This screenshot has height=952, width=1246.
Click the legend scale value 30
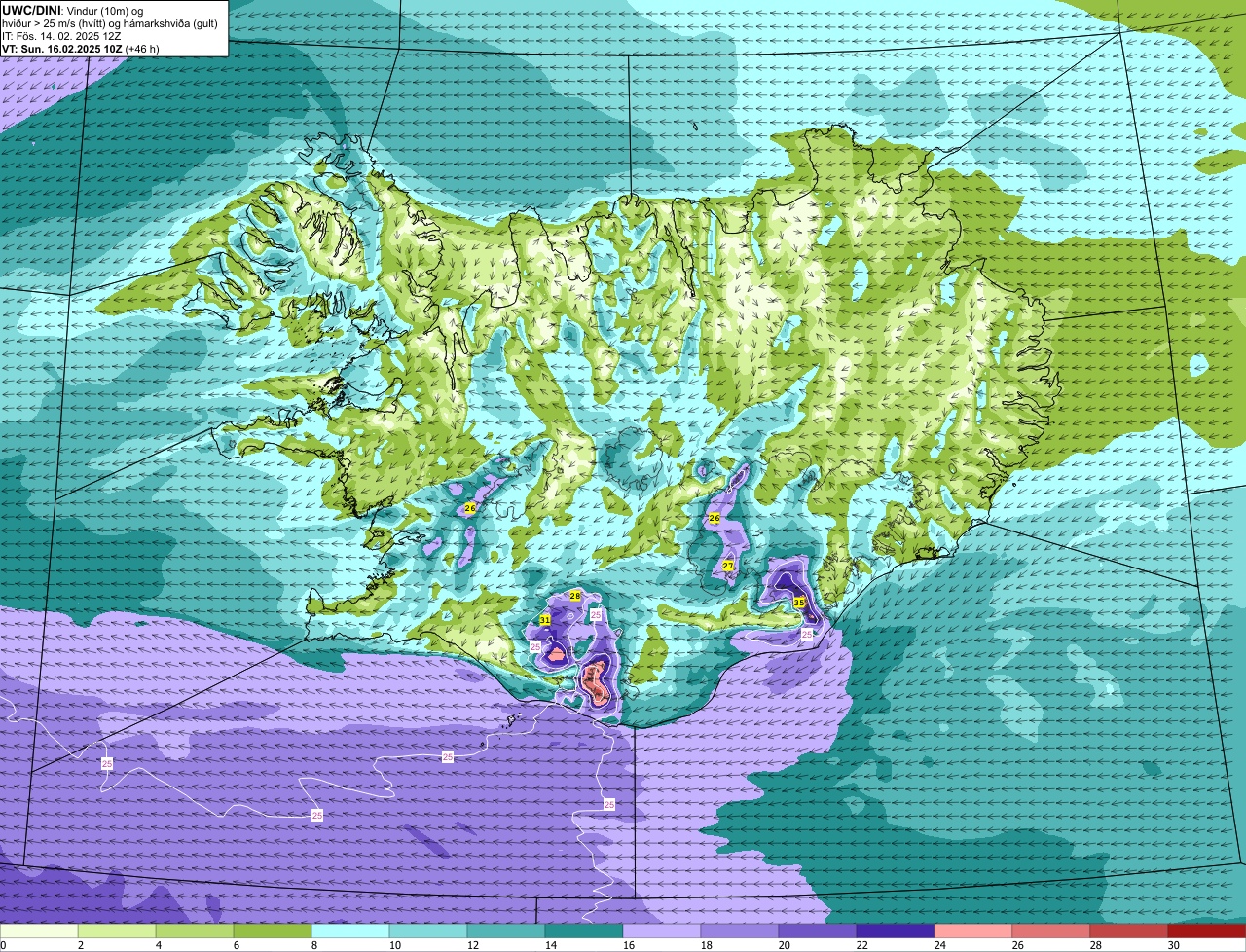click(x=1173, y=945)
